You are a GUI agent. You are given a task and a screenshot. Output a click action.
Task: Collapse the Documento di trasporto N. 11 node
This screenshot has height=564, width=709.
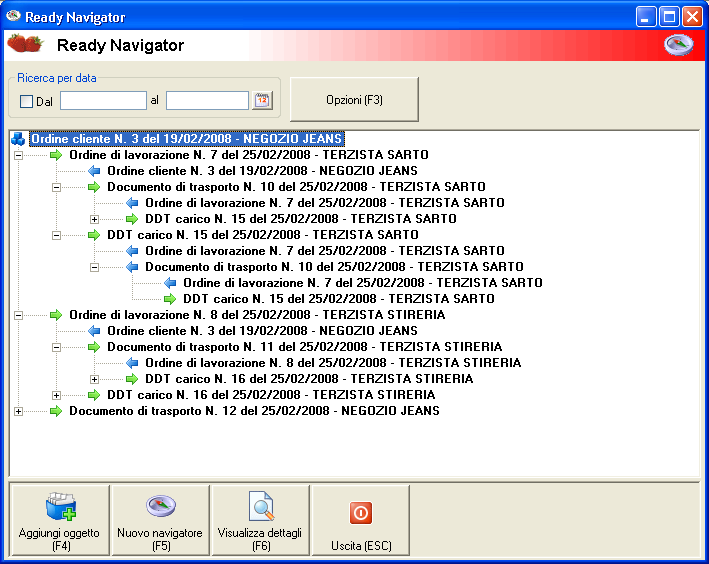pos(57,347)
